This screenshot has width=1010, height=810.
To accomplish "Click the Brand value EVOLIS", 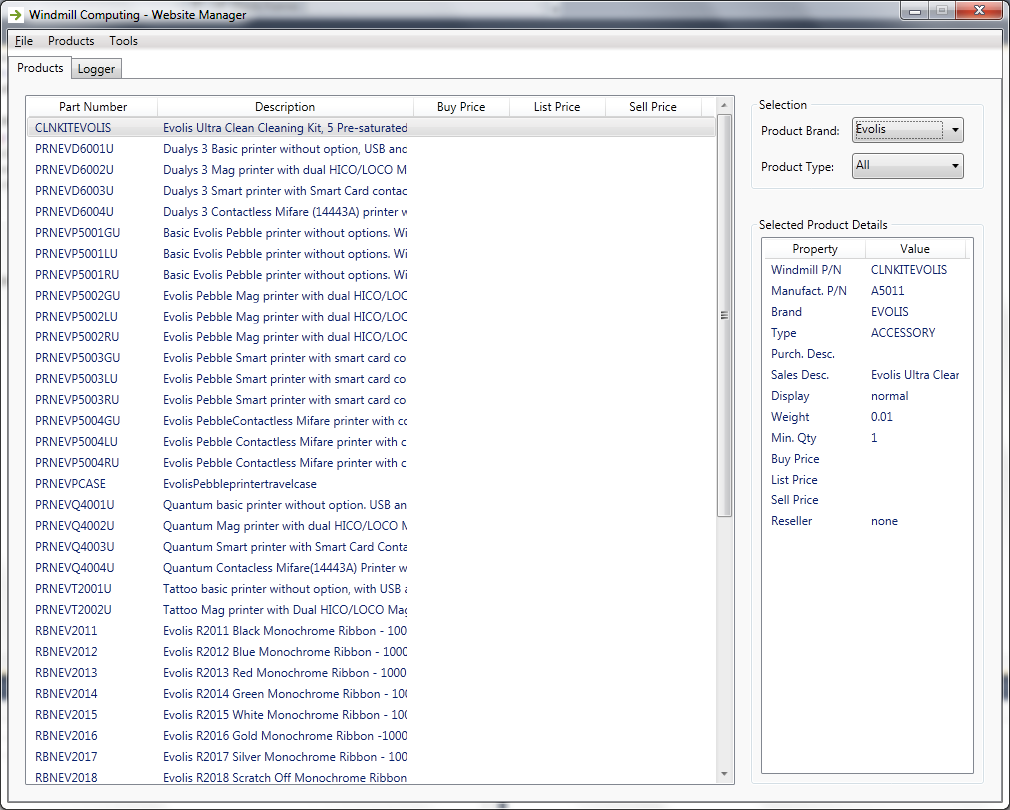I will pyautogui.click(x=890, y=312).
